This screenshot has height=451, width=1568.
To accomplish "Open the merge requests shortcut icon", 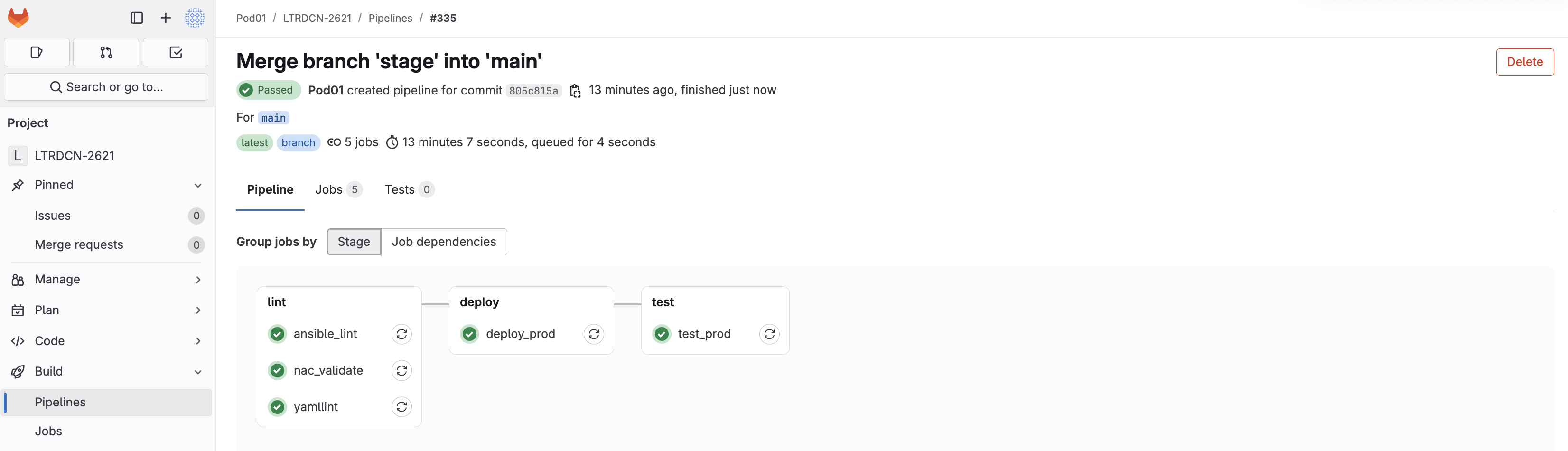I will 106,52.
